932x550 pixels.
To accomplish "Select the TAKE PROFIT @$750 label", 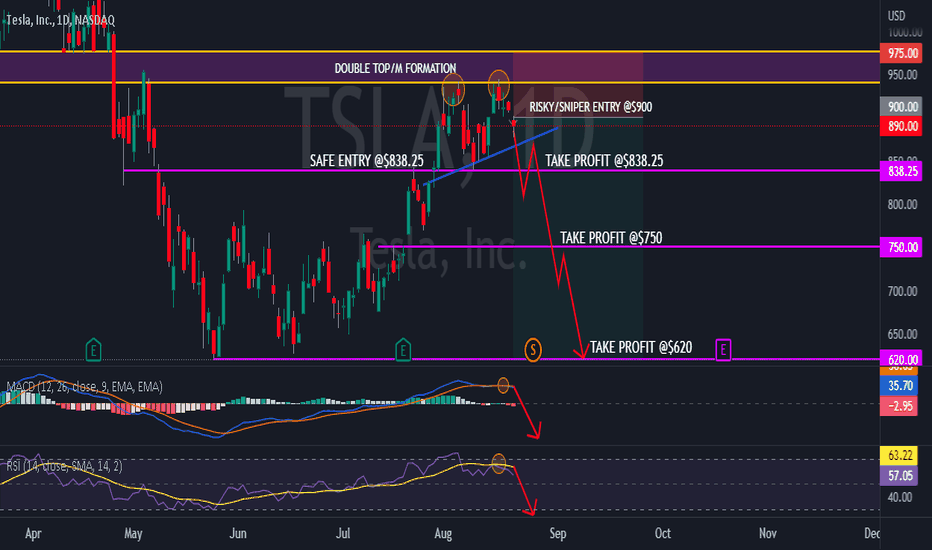I will pyautogui.click(x=610, y=238).
